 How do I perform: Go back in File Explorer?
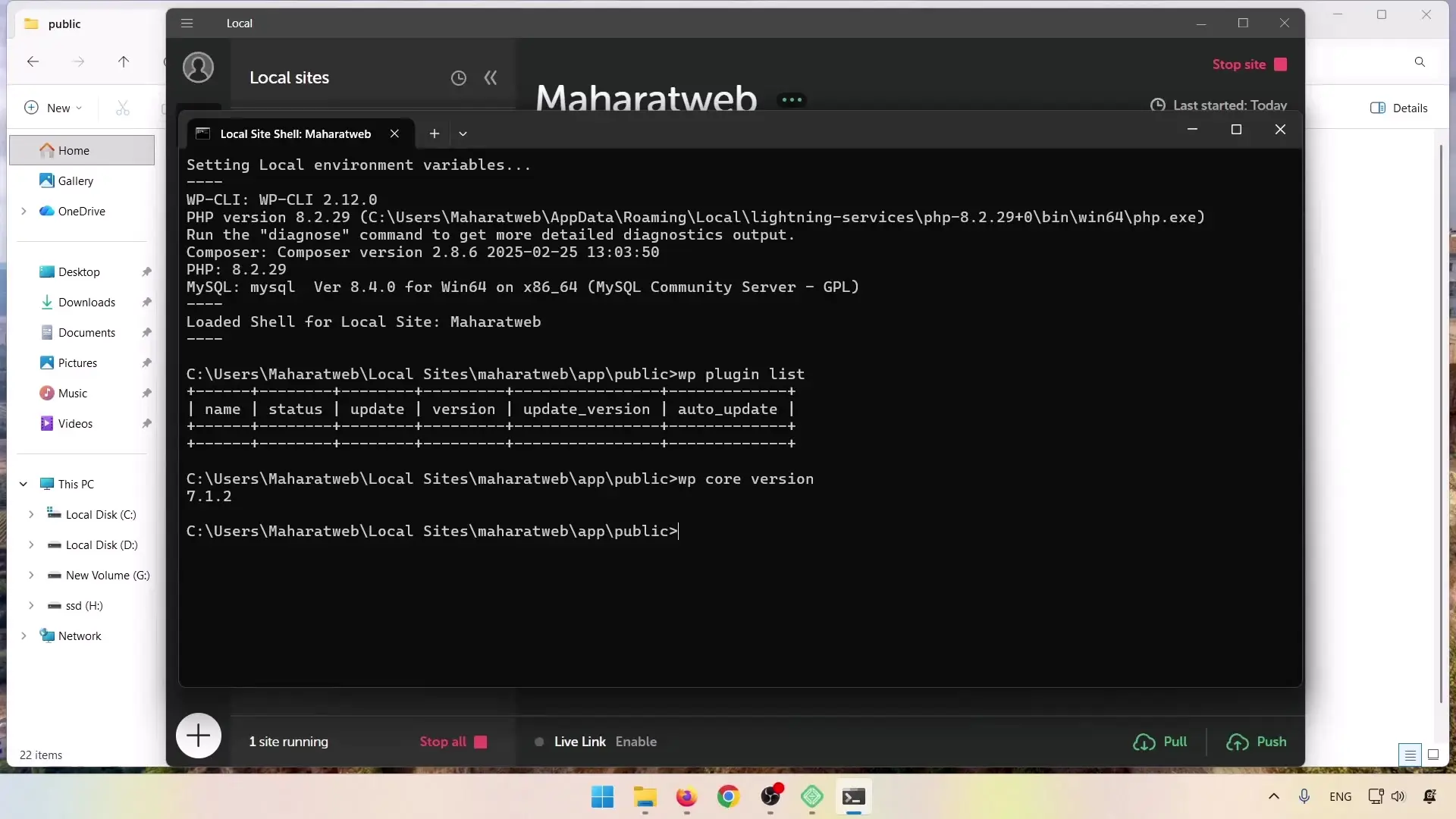33,61
